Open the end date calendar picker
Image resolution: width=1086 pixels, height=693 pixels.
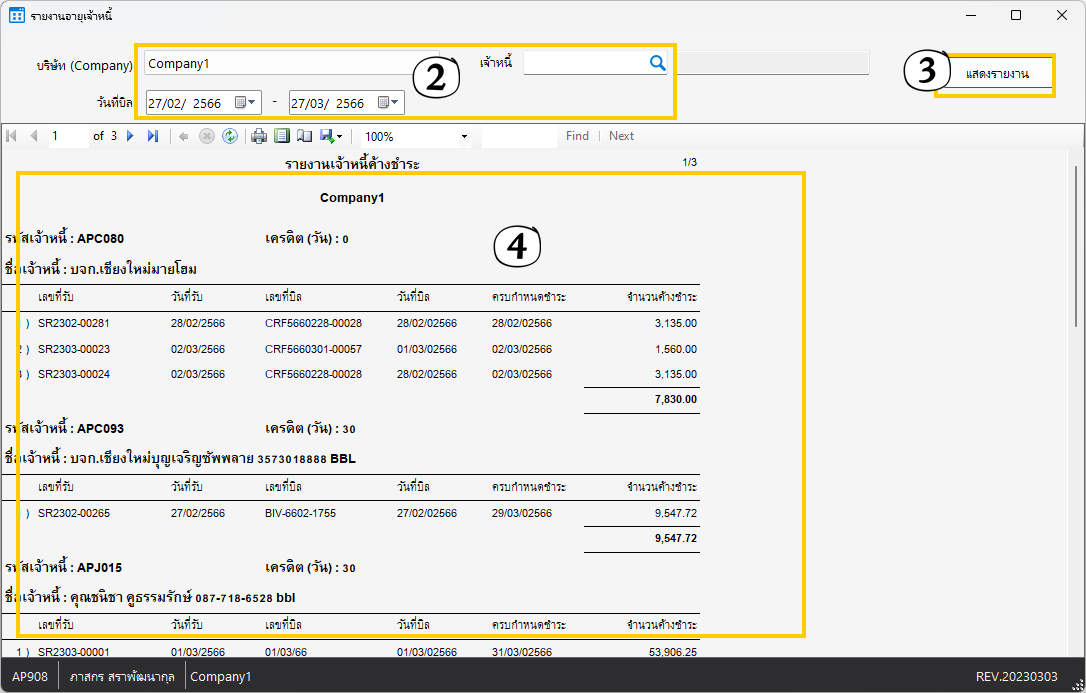point(389,102)
